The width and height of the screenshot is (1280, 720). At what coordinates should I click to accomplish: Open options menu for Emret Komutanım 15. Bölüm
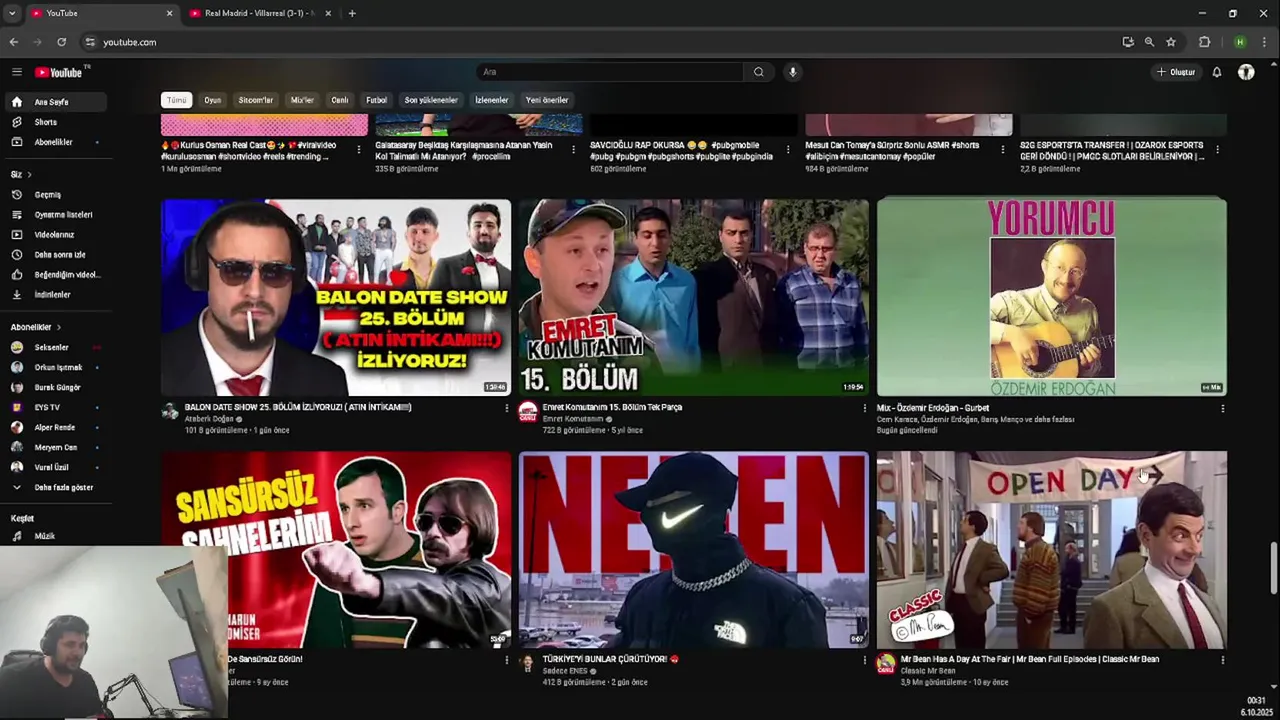coord(864,408)
